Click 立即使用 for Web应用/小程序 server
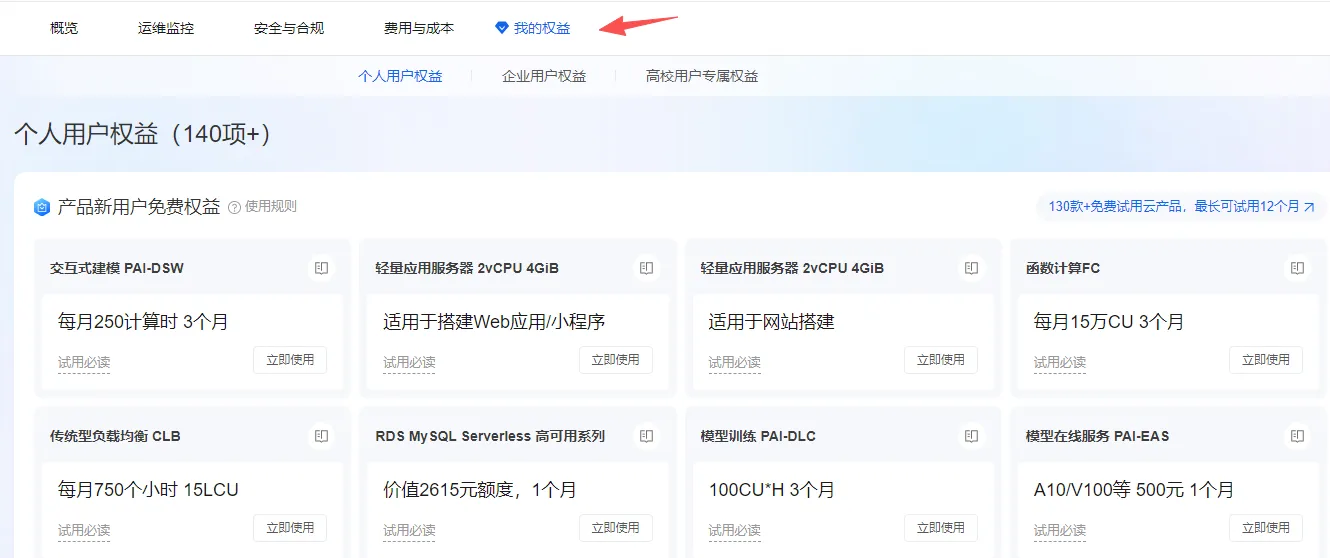The image size is (1330, 558). click(x=616, y=360)
